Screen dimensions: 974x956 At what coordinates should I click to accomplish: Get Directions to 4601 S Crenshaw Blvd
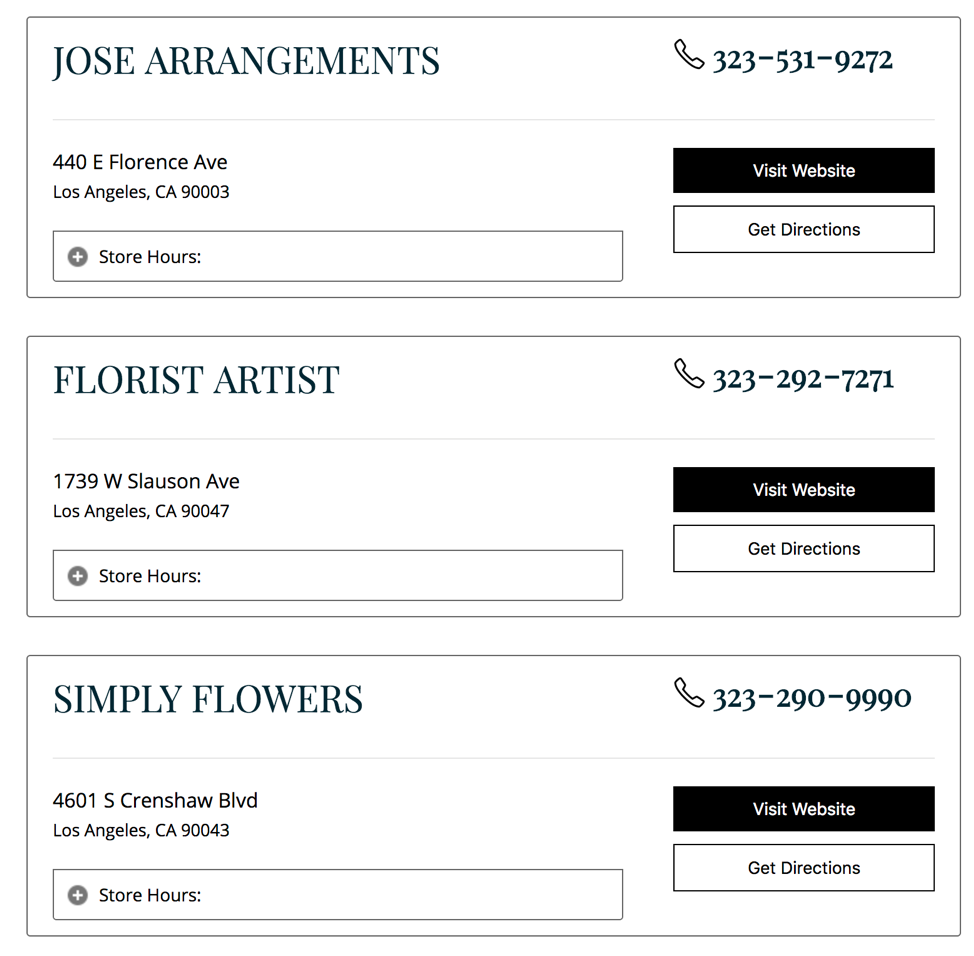pos(804,868)
